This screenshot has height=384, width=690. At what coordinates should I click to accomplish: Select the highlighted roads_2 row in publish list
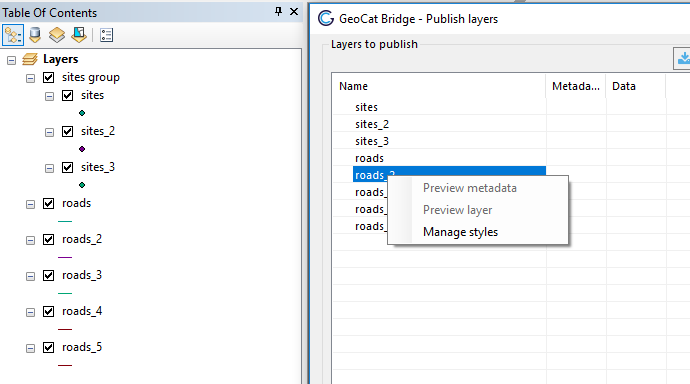point(449,174)
